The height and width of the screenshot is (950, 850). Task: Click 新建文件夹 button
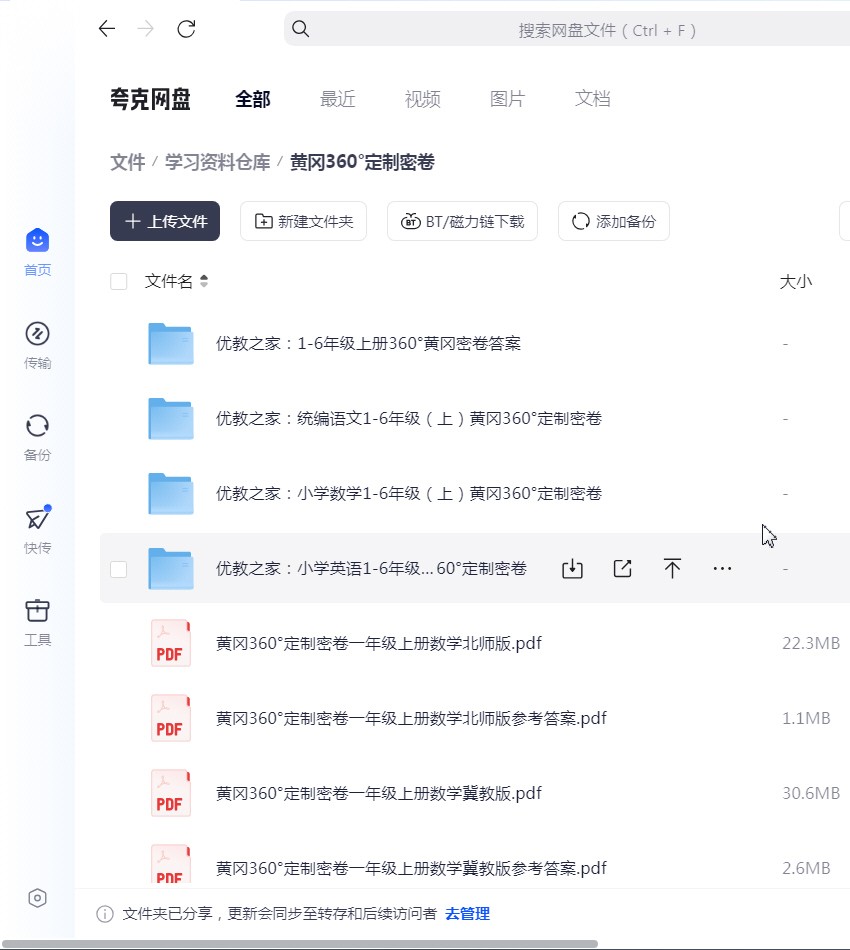point(304,221)
